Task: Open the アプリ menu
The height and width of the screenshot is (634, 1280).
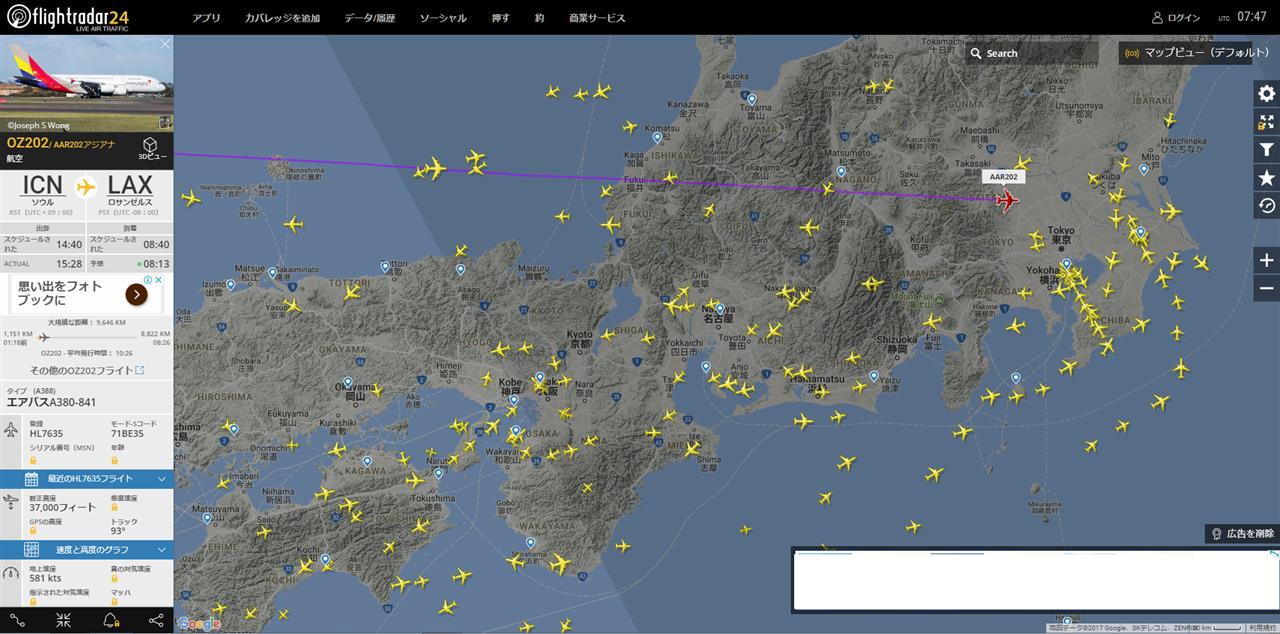Action: point(206,18)
